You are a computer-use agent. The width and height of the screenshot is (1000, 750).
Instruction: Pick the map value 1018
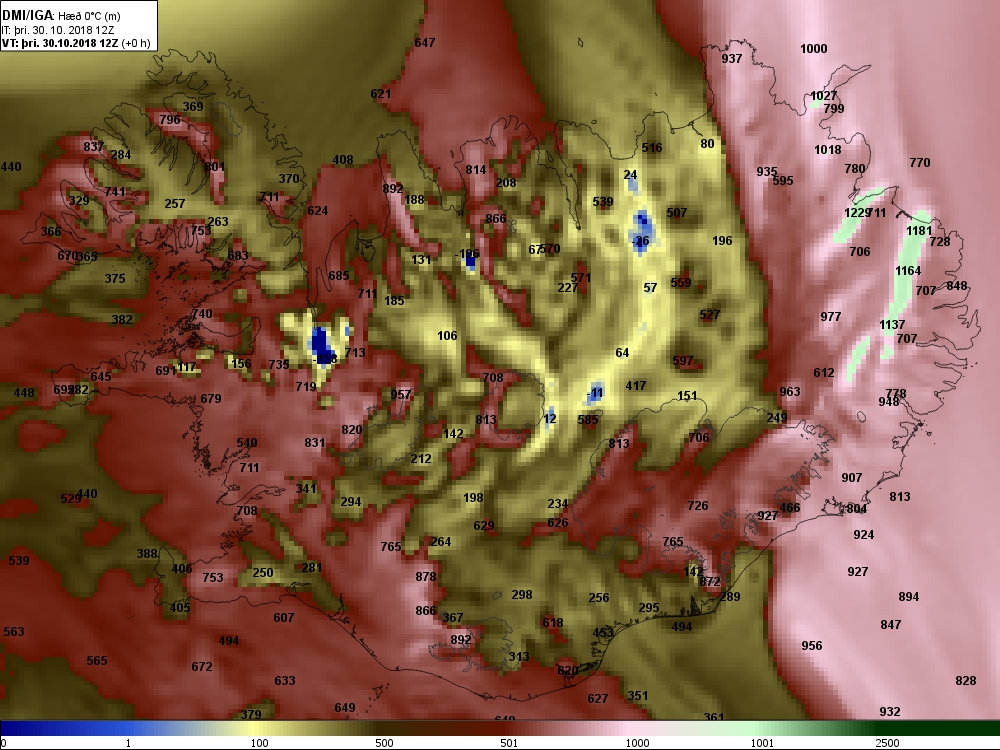pyautogui.click(x=828, y=150)
